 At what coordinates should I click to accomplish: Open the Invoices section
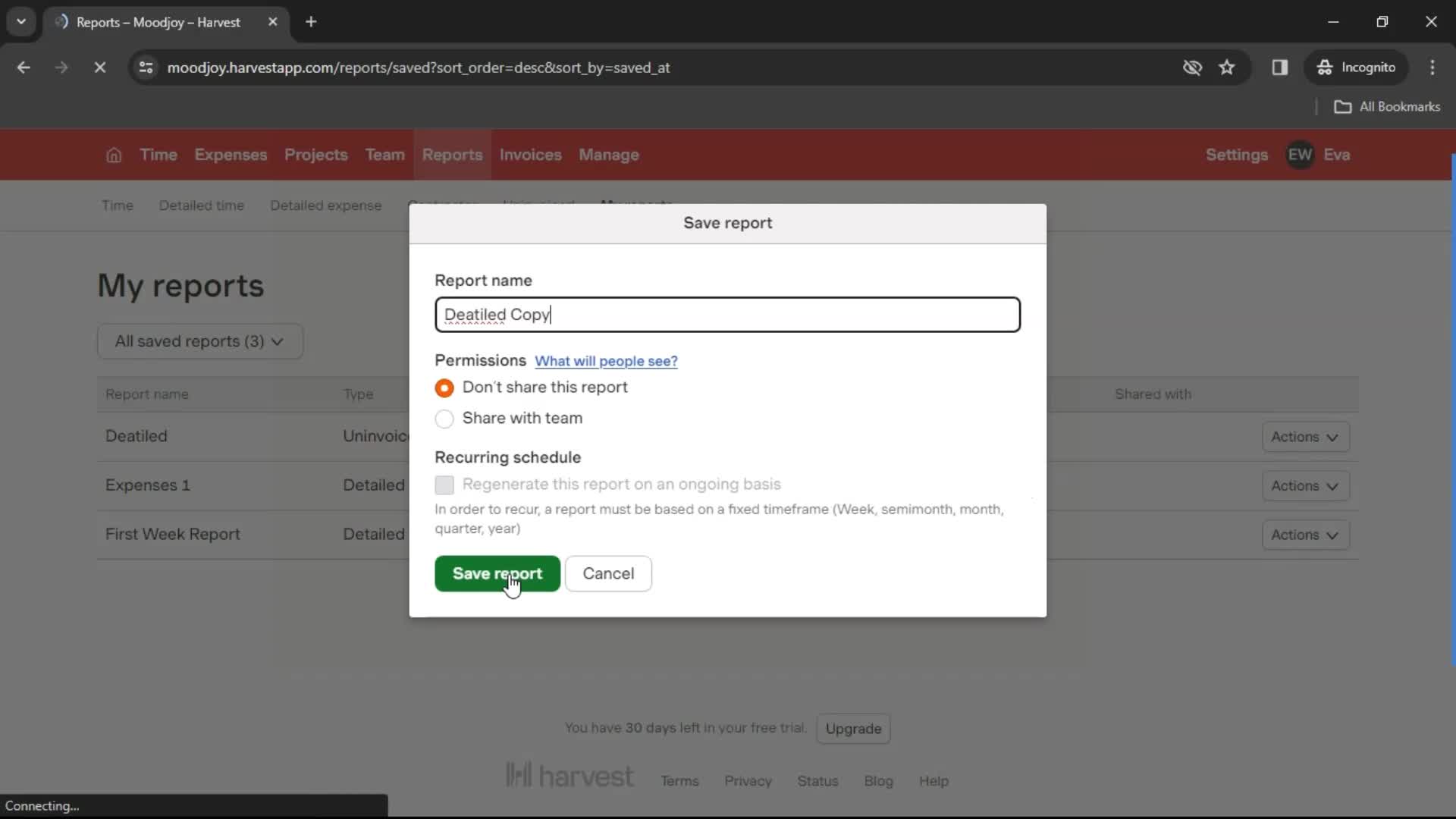click(530, 155)
